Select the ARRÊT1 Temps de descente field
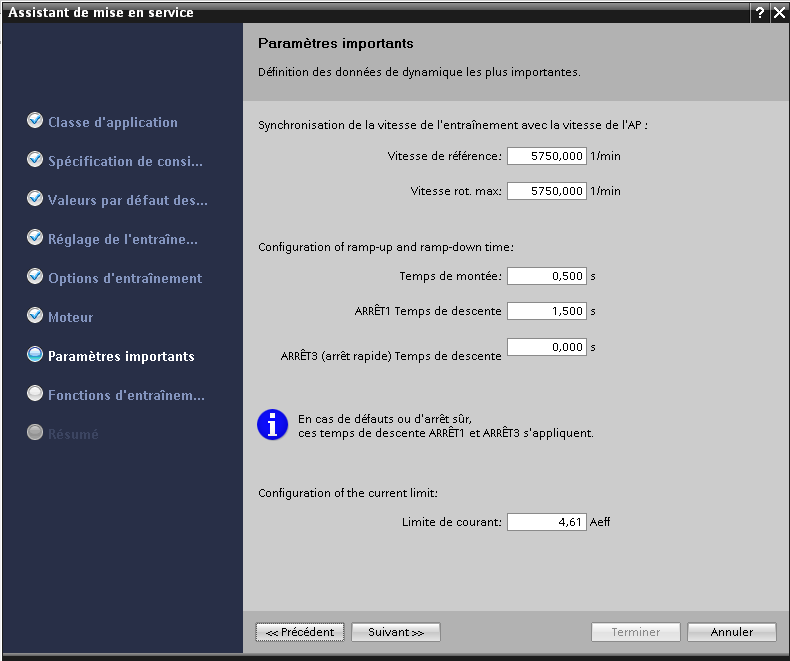This screenshot has height=661, width=790. click(x=546, y=311)
